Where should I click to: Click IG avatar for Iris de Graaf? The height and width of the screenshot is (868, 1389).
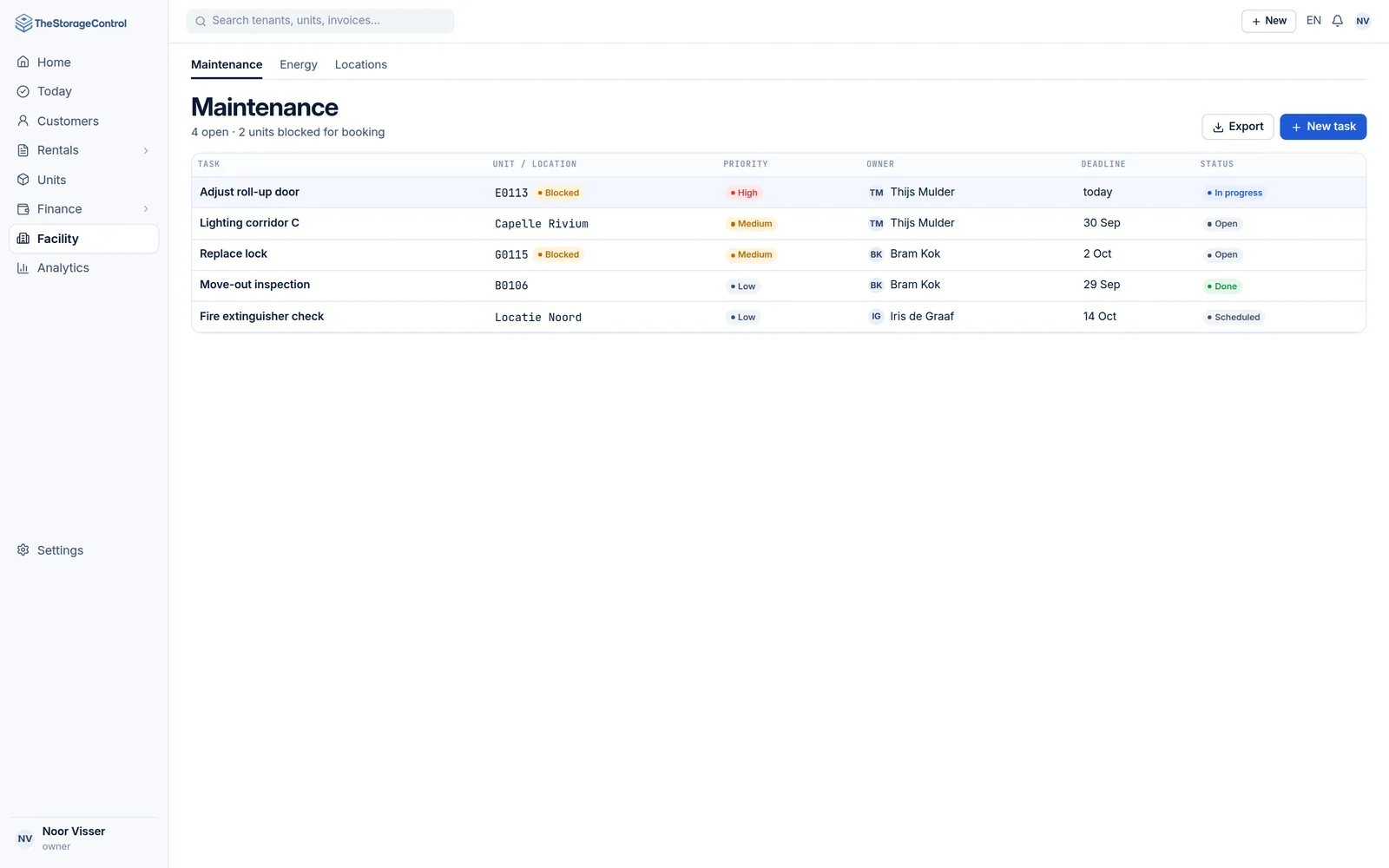pos(876,317)
